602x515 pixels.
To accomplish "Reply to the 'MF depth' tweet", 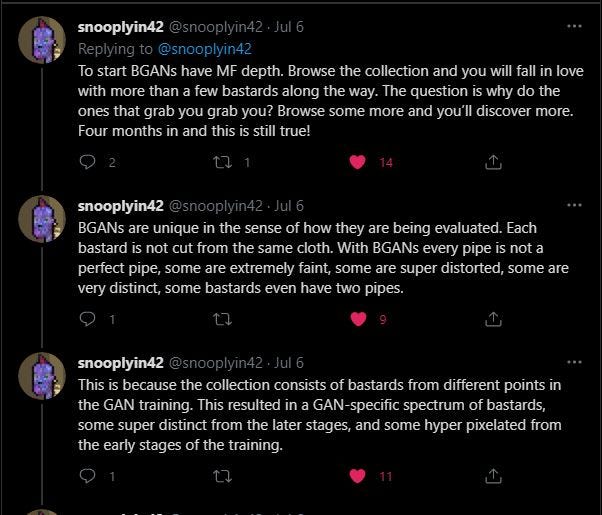I will 87,162.
